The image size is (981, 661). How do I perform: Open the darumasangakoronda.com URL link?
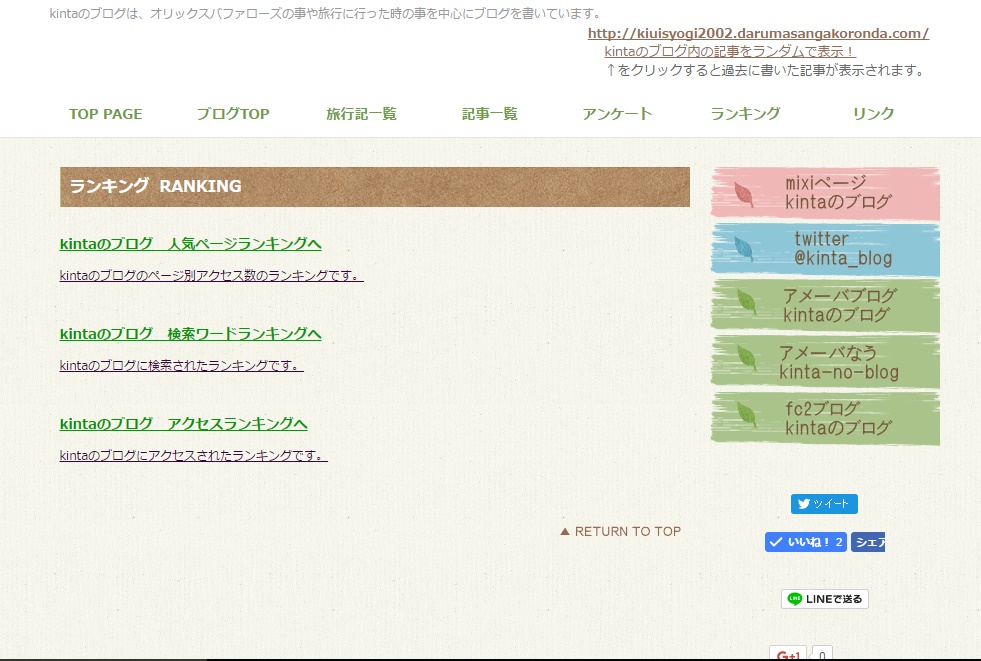(758, 34)
